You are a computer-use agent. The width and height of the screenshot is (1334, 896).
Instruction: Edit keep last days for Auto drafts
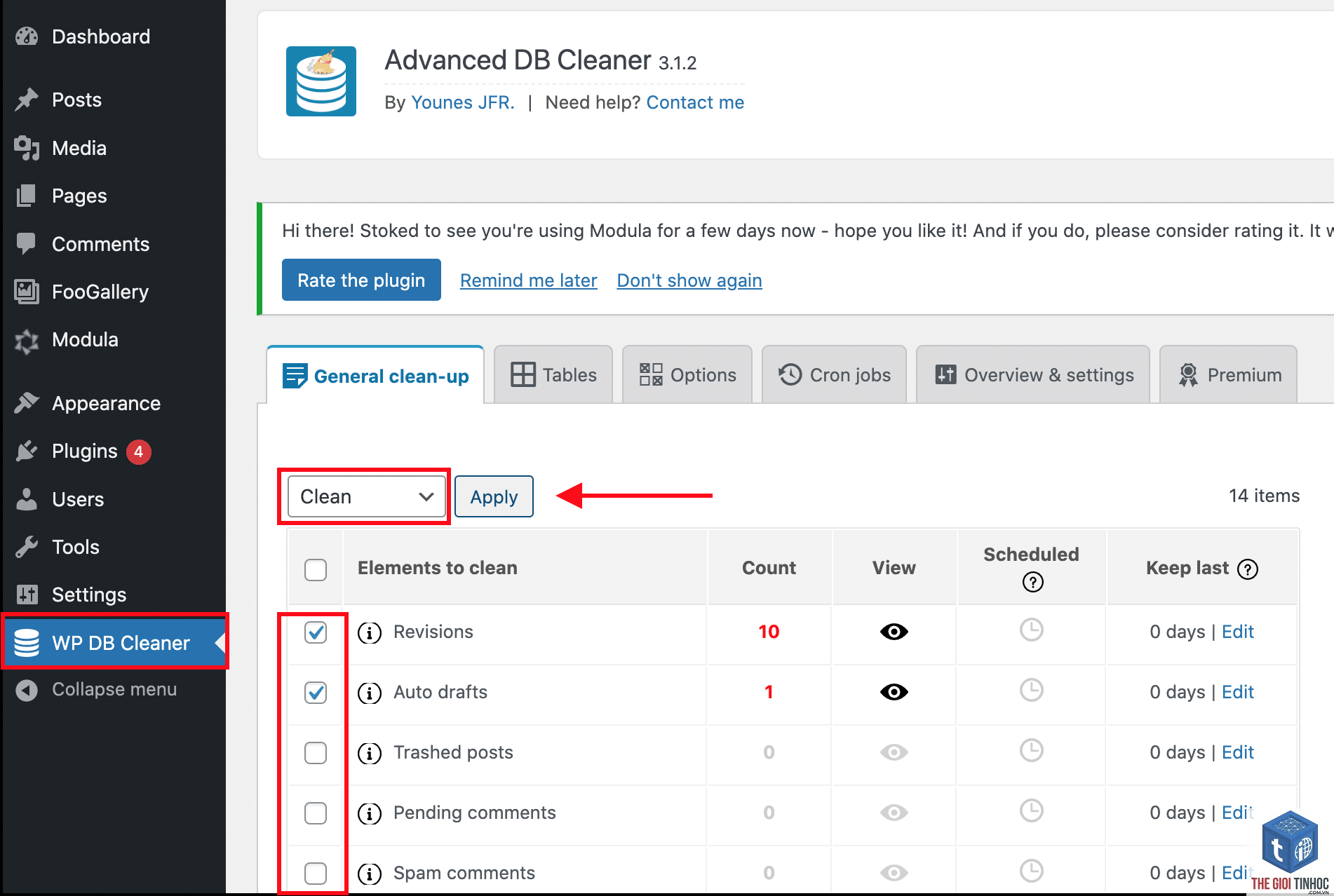pos(1238,692)
